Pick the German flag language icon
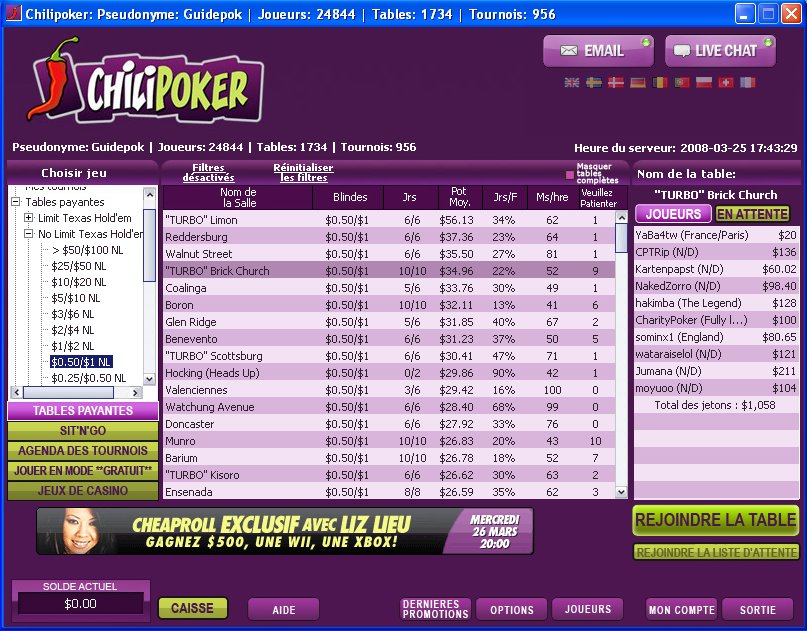807x631 pixels. click(638, 82)
